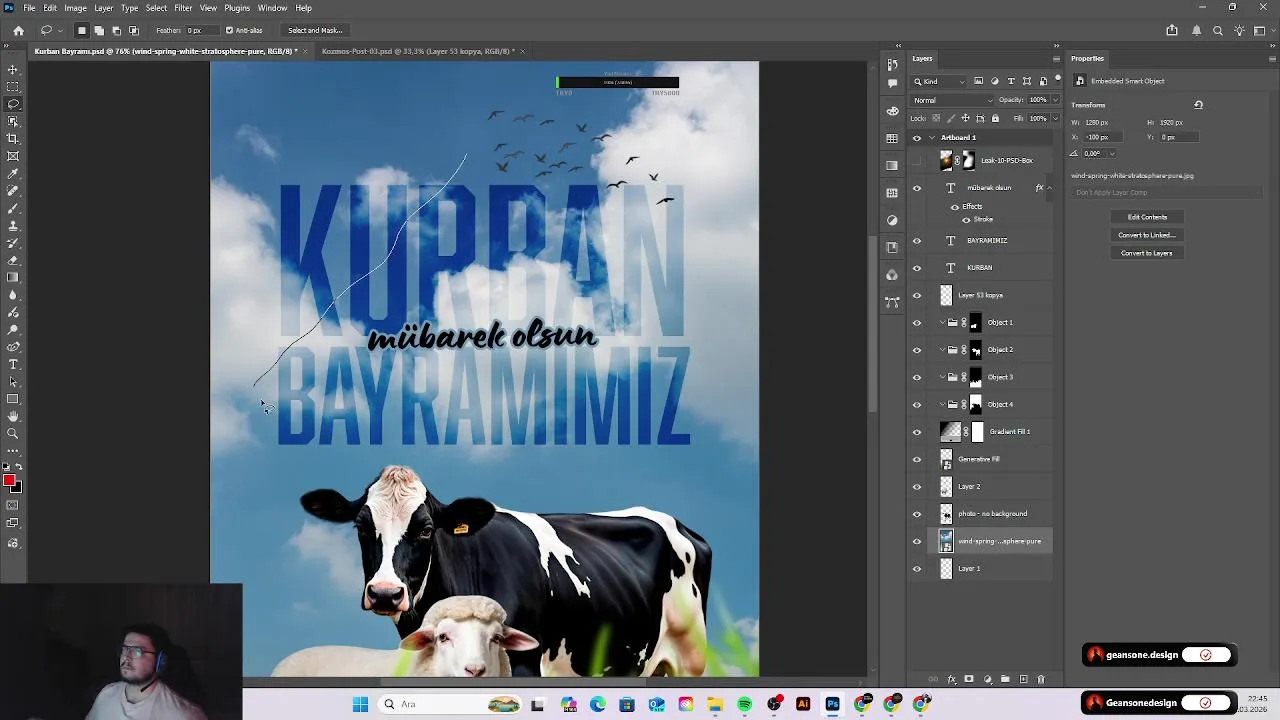This screenshot has height=720, width=1280.
Task: Click Add layer style fx icon
Action: pyautogui.click(x=951, y=679)
